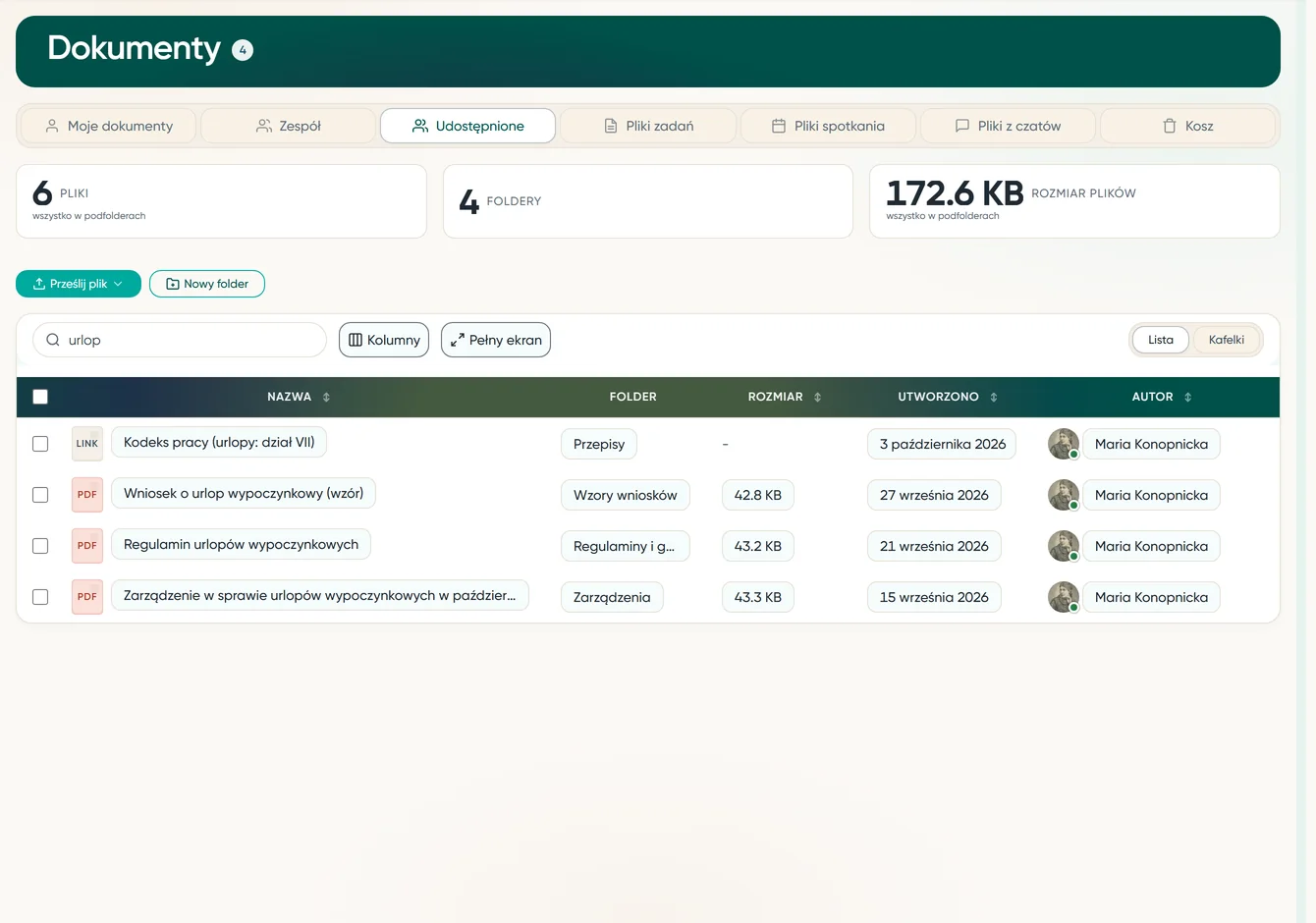Open Wniosek o urlop wypoczynkowy (wzór)
Image resolution: width=1316 pixels, height=923 pixels.
click(244, 493)
